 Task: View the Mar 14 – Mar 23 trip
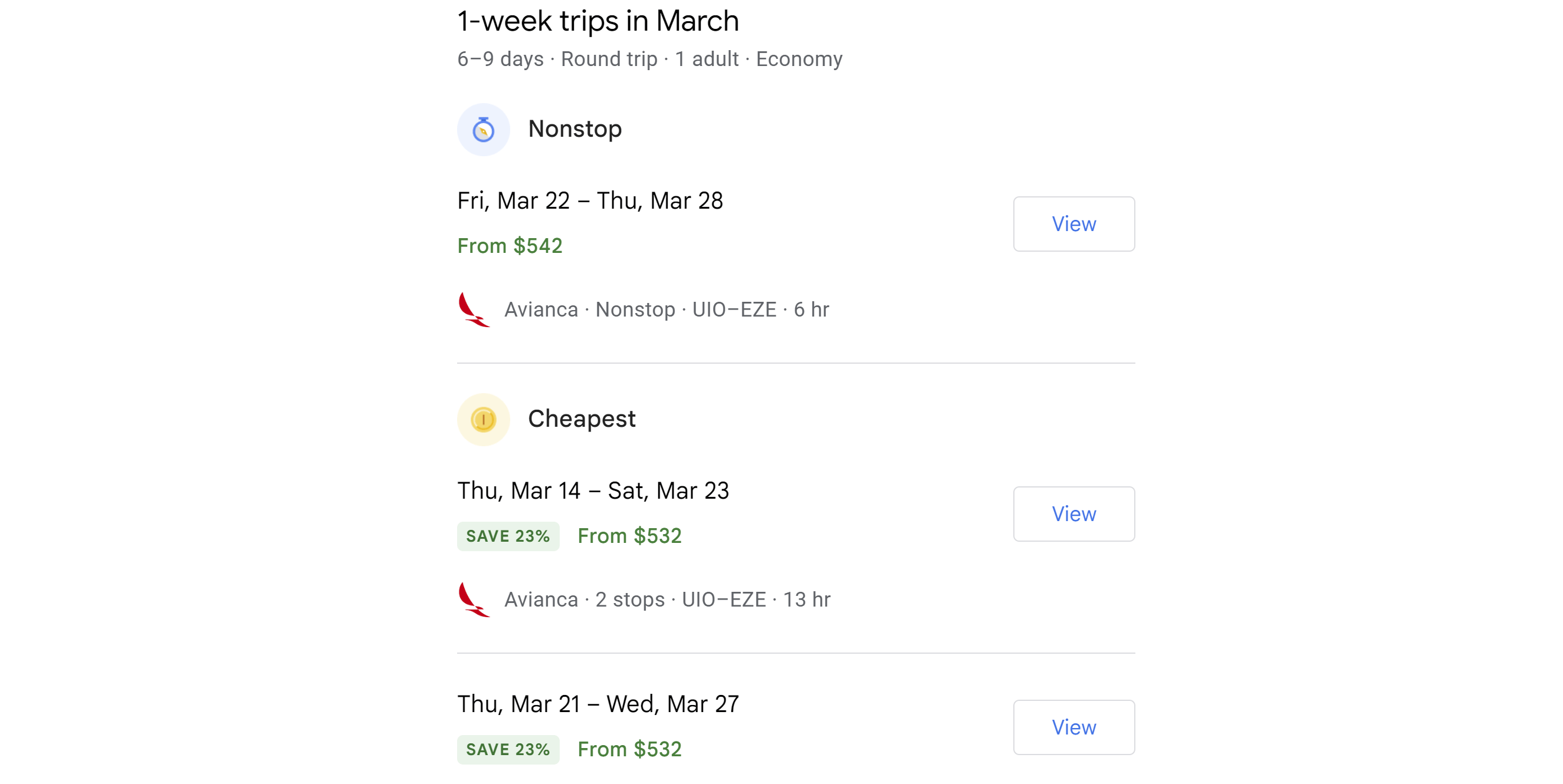[1073, 513]
